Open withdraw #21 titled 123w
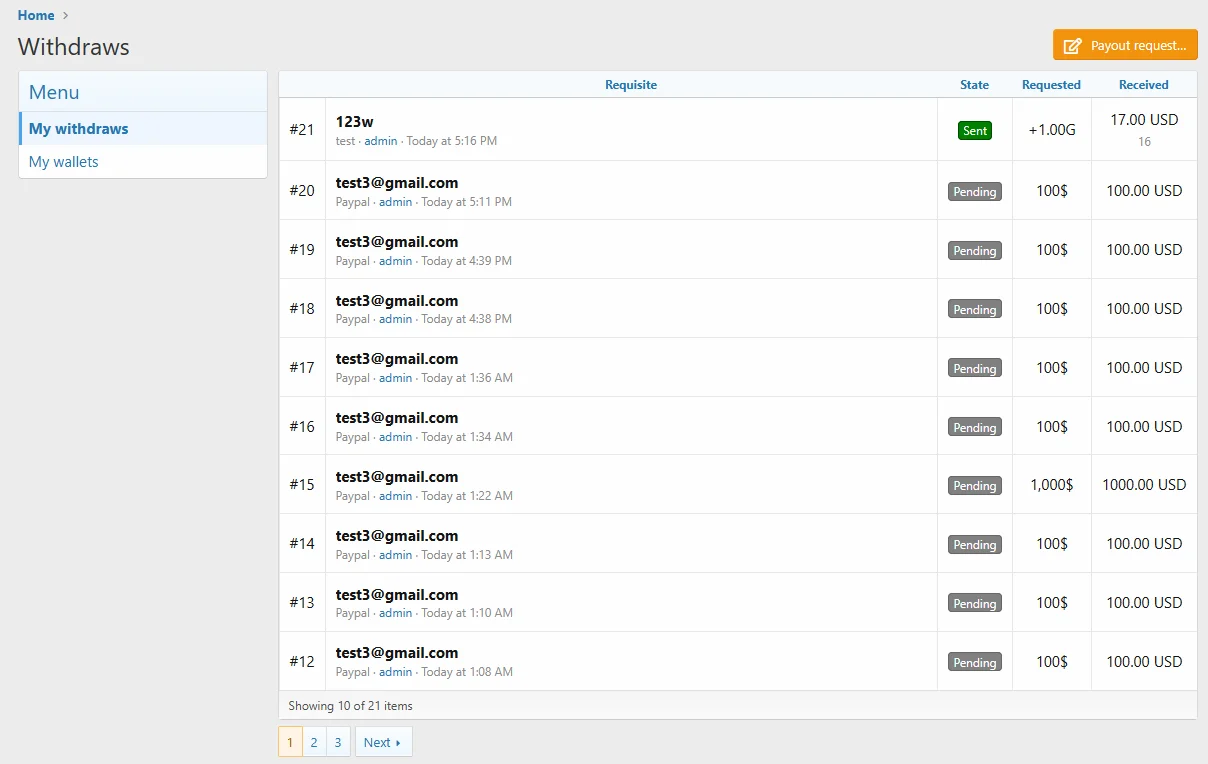 355,121
